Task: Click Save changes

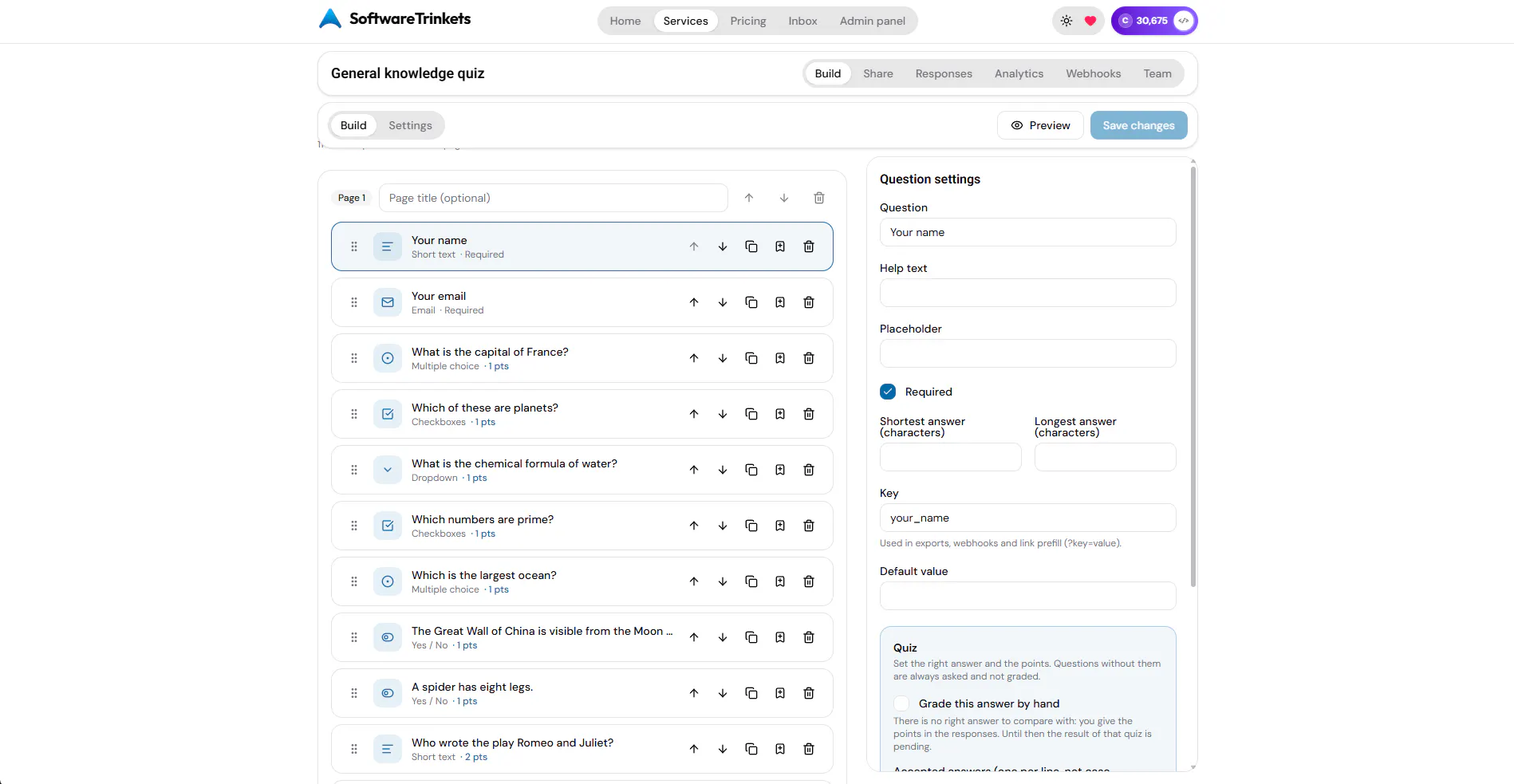Action: tap(1138, 125)
